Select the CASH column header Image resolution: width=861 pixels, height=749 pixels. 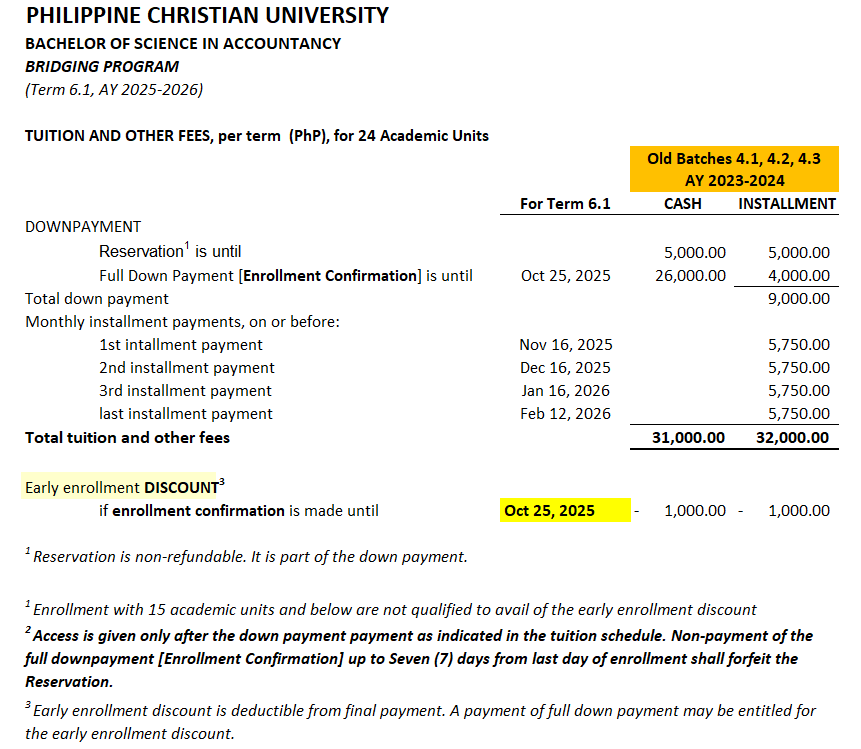tap(682, 203)
